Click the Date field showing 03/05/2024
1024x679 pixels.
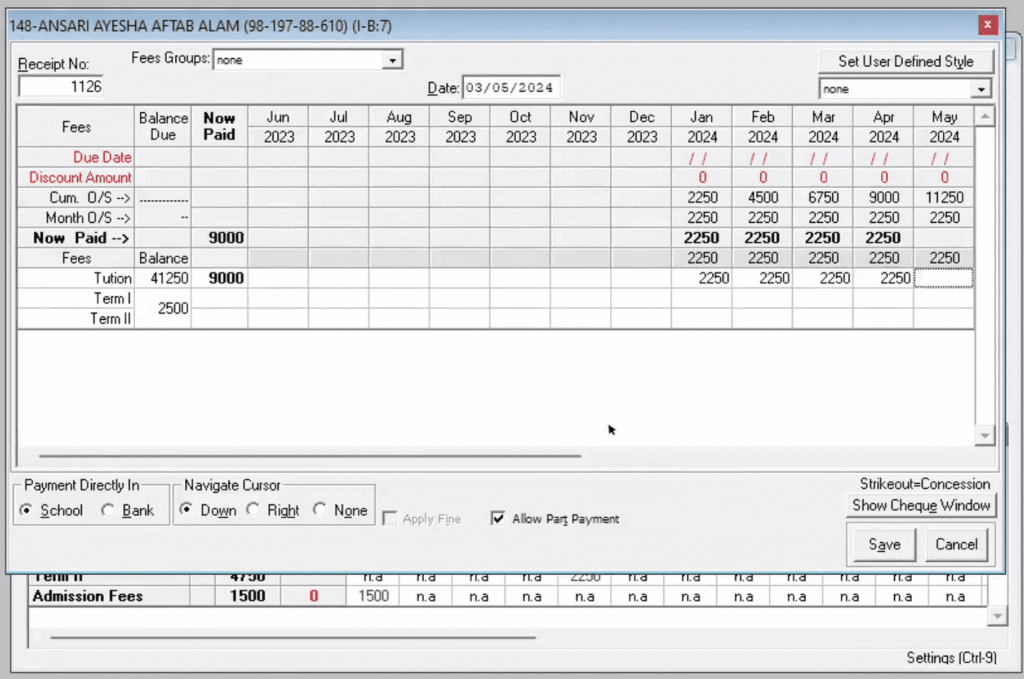click(512, 87)
